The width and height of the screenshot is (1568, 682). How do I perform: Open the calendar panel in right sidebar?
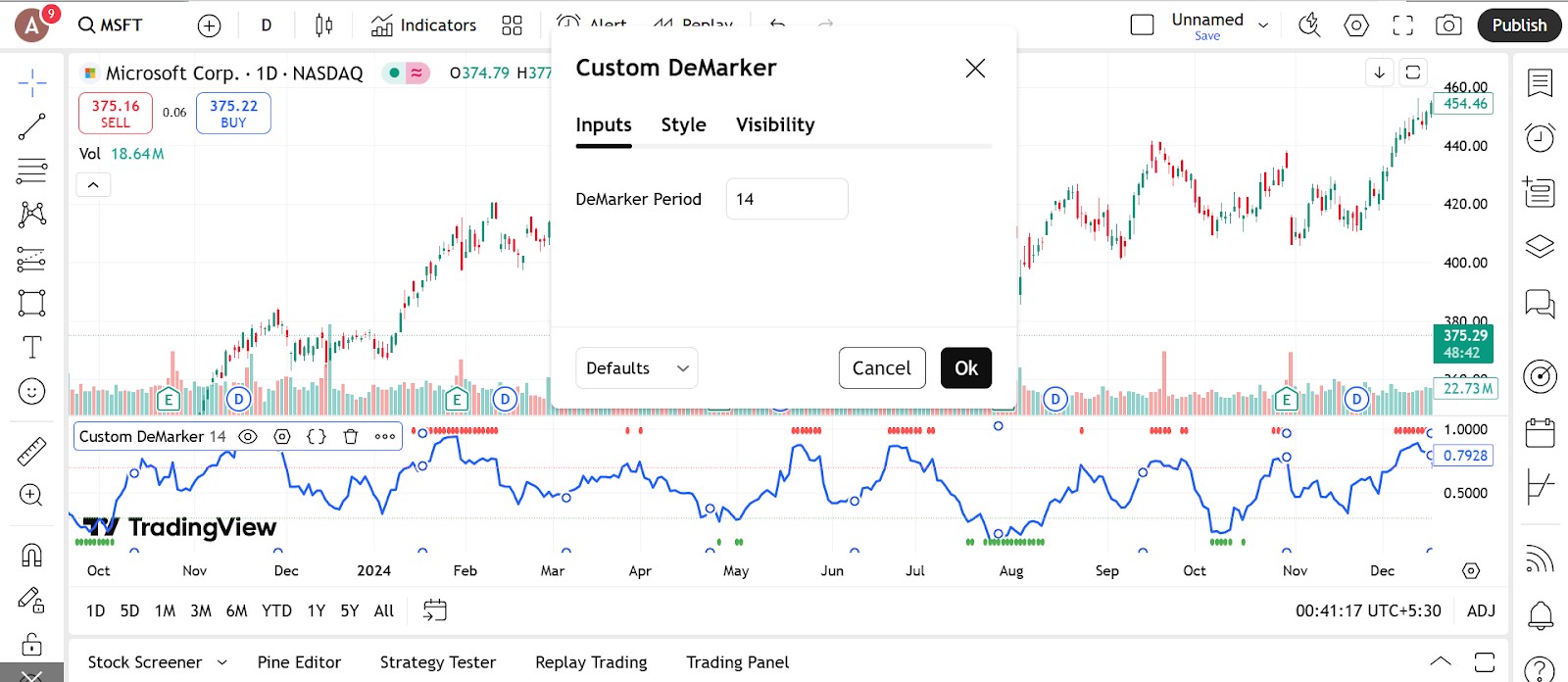coord(1540,432)
